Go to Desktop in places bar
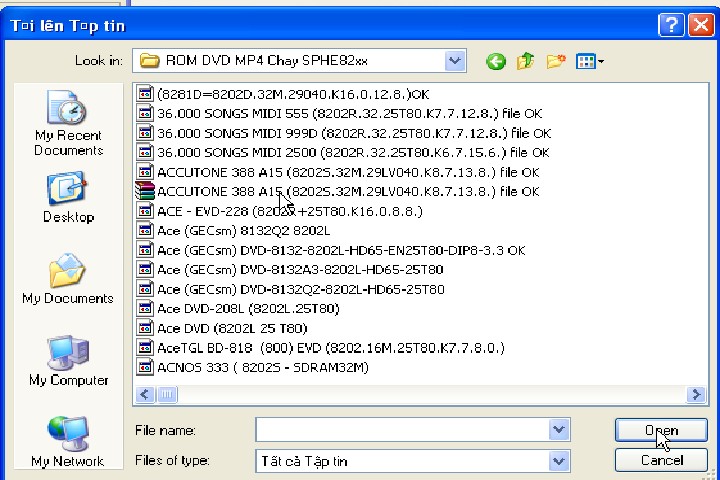 coord(68,198)
